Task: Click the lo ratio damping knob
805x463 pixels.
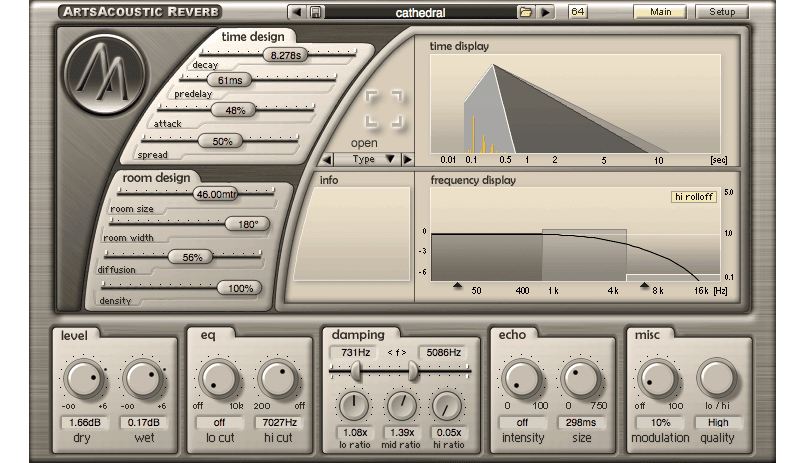Action: tap(354, 406)
